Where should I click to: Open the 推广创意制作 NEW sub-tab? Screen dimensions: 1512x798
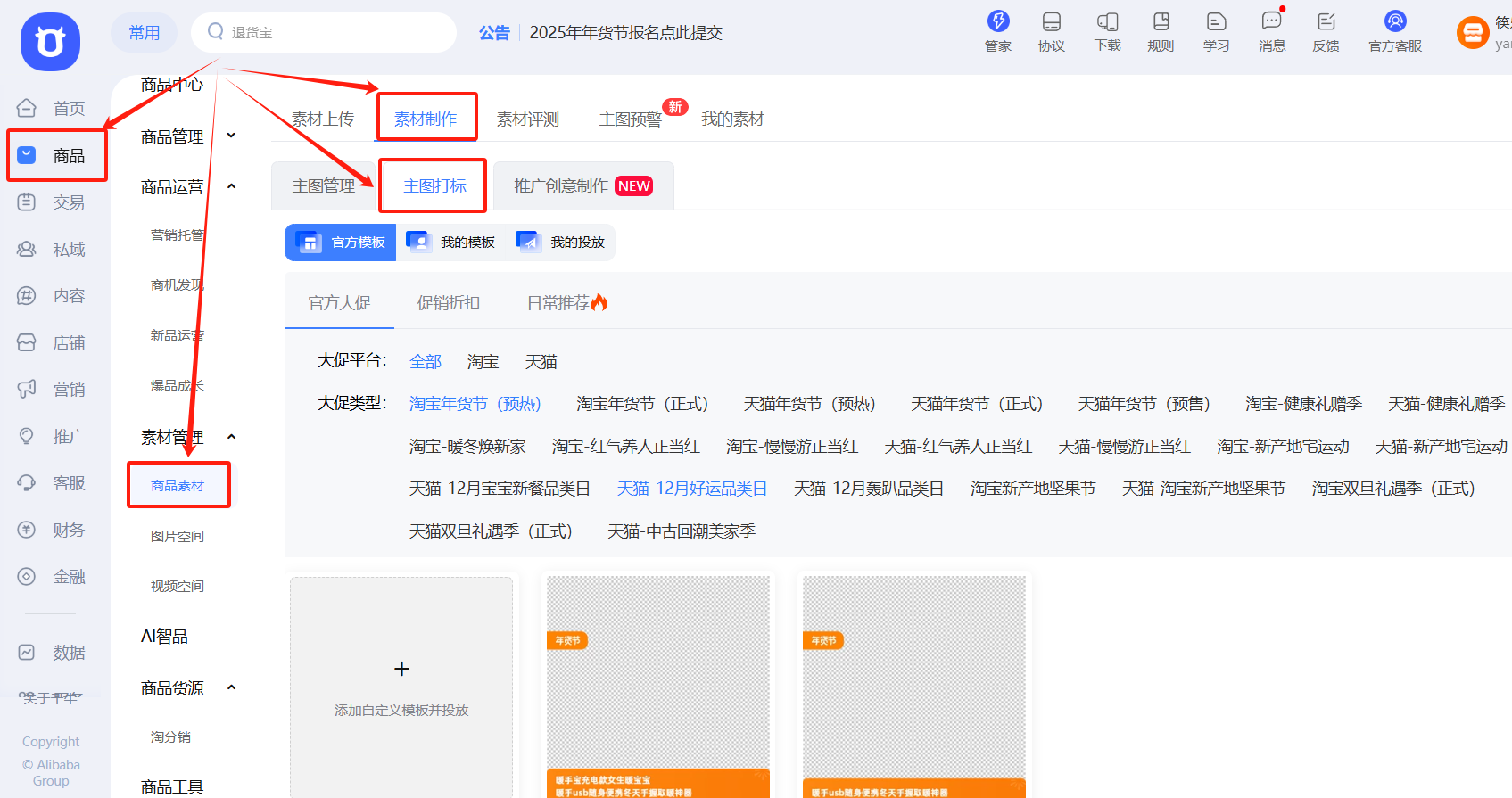click(583, 185)
